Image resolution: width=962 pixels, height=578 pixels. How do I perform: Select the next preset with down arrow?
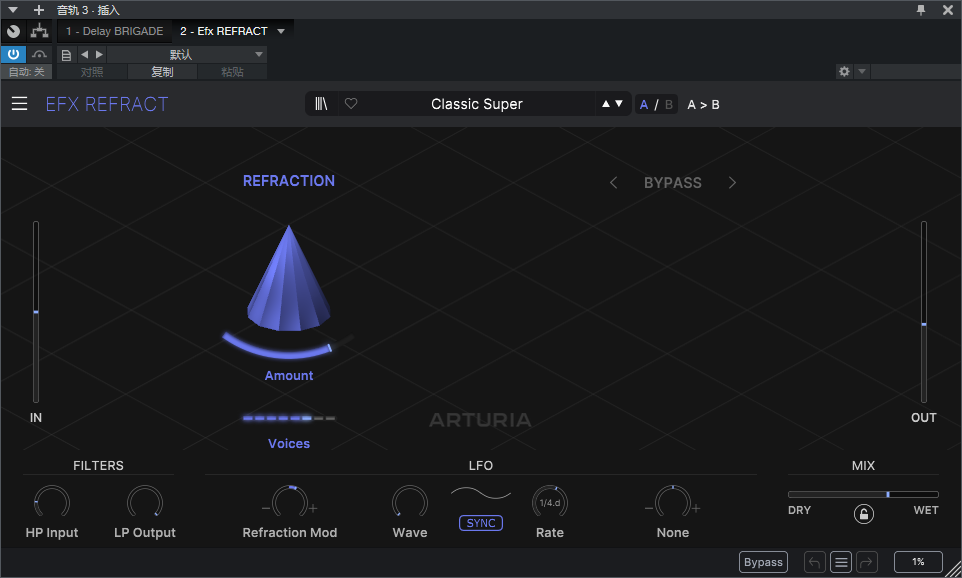(619, 104)
